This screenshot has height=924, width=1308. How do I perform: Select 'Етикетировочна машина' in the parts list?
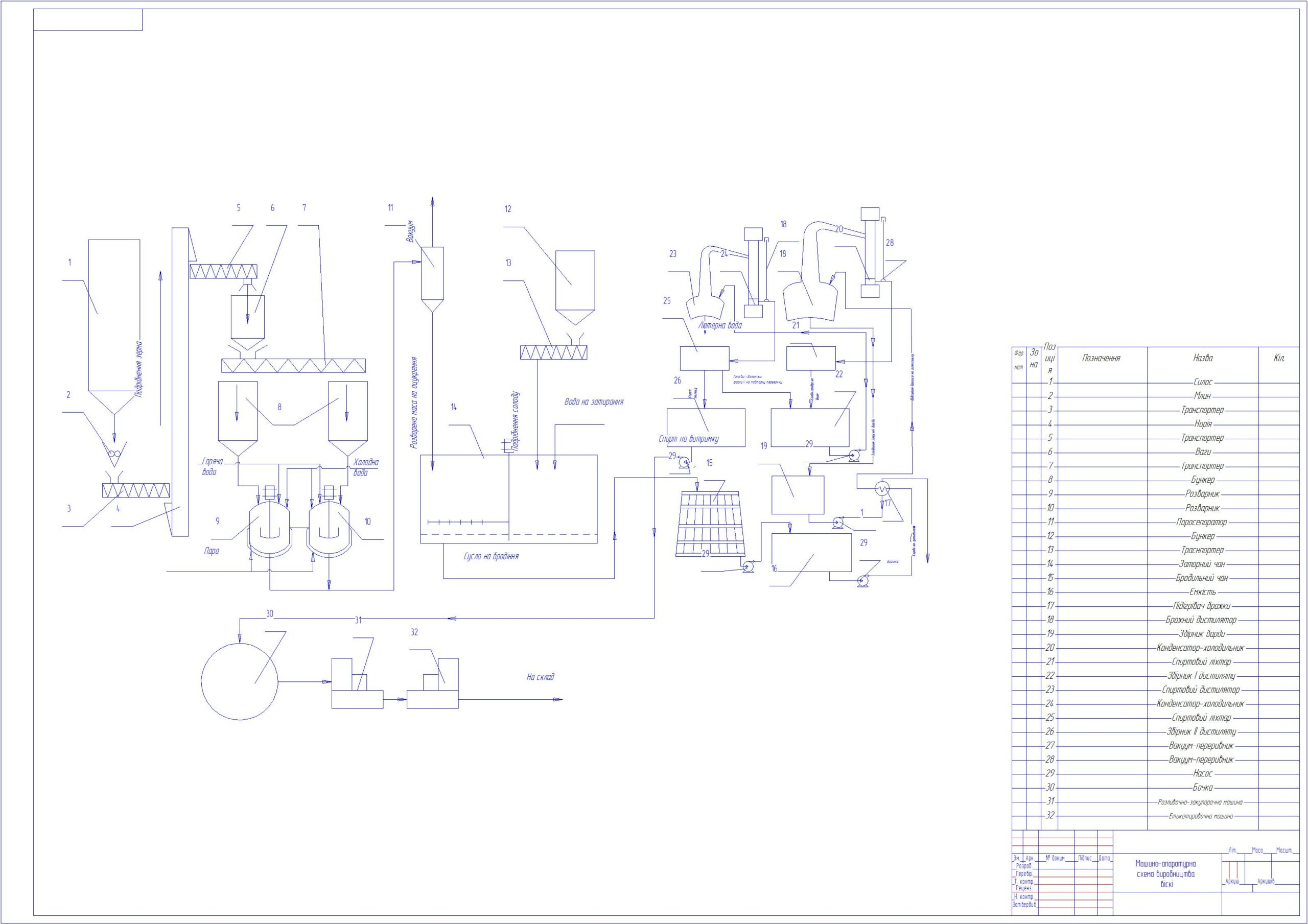pyautogui.click(x=1201, y=816)
